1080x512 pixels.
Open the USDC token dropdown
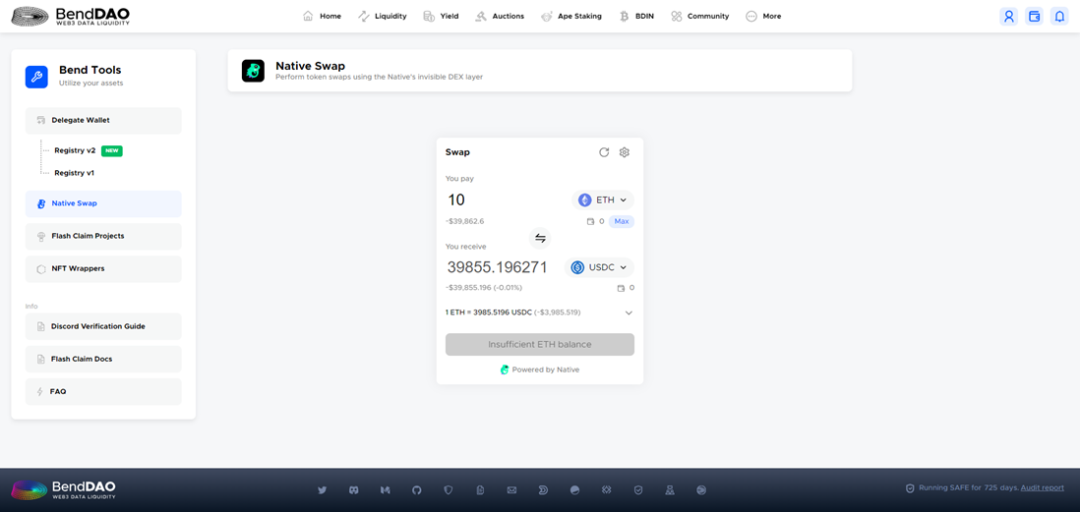pyautogui.click(x=599, y=267)
